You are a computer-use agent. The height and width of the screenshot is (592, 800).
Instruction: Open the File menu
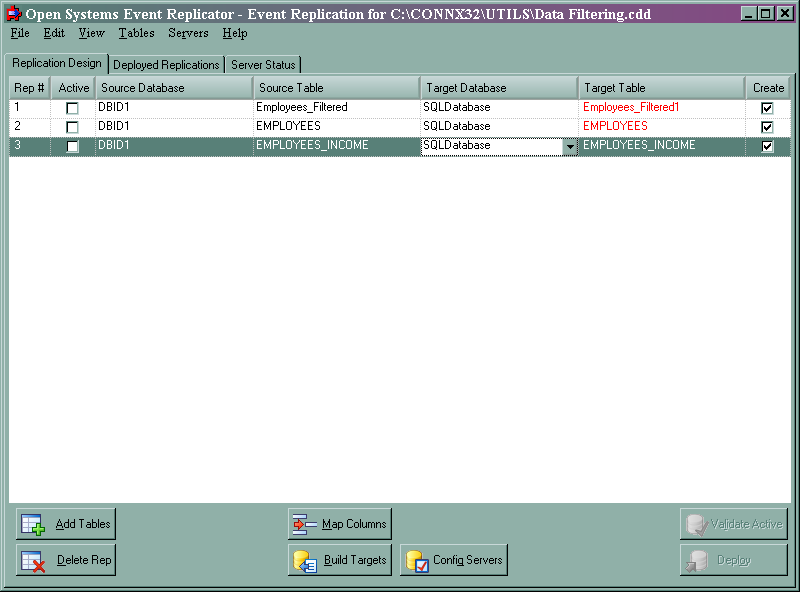pos(19,33)
